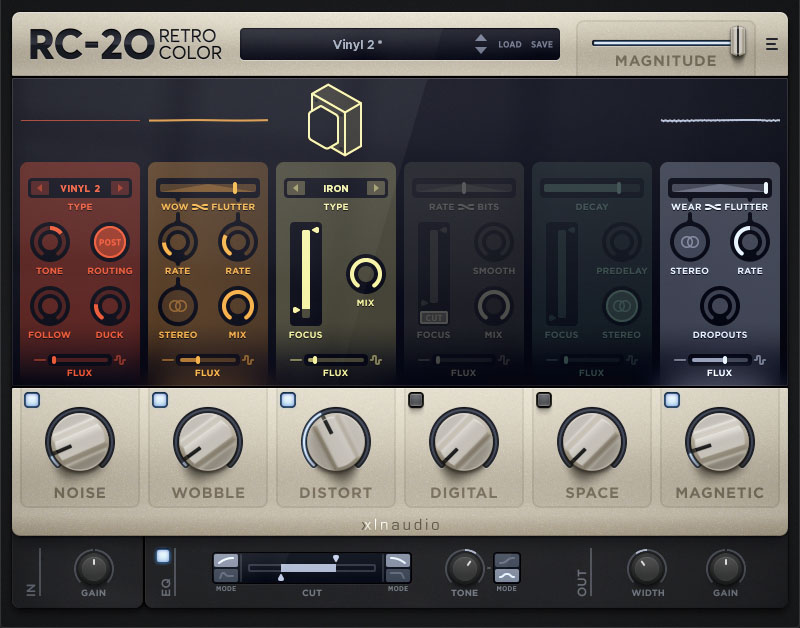This screenshot has width=800, height=628.
Task: Click the Space PREDELAY knob
Action: (x=622, y=242)
